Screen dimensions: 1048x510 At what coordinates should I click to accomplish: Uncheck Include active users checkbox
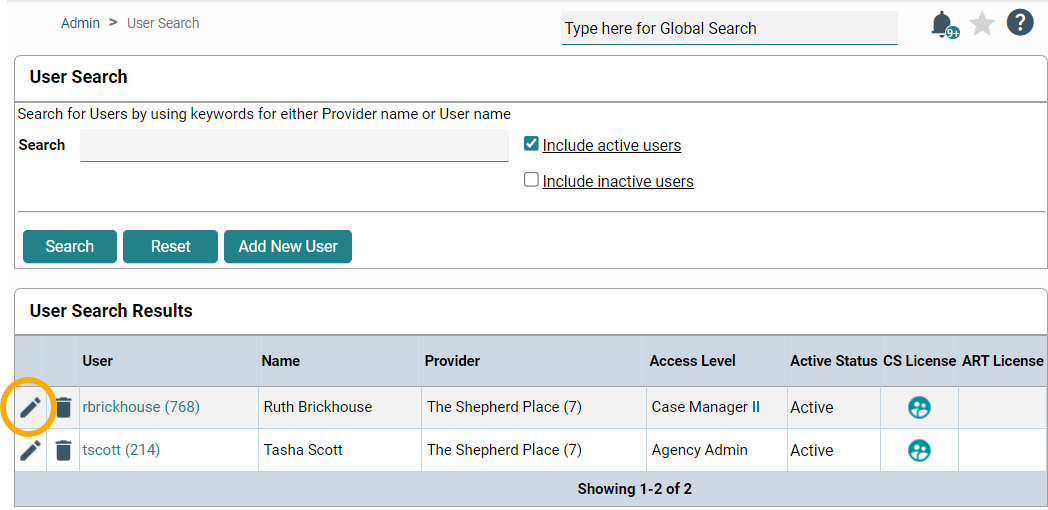[531, 144]
